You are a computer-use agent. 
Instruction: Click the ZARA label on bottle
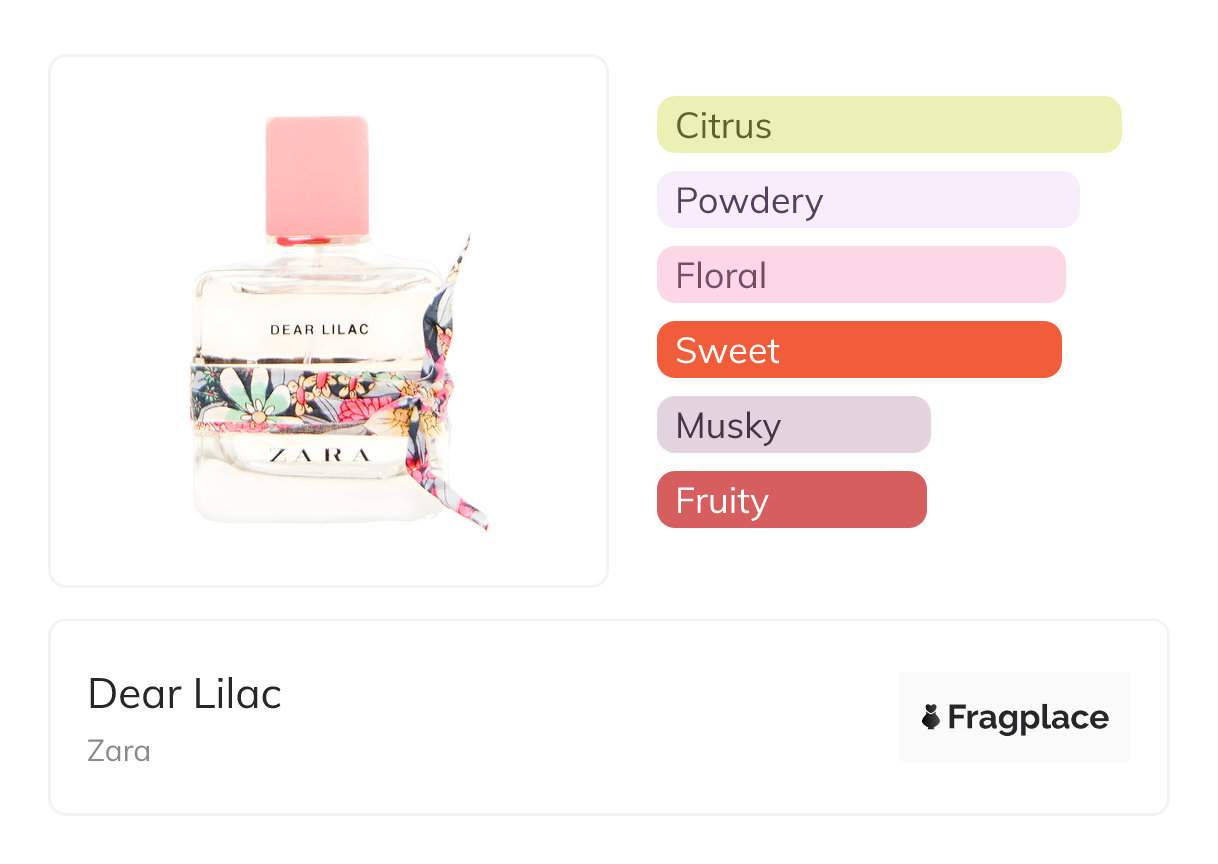318,455
